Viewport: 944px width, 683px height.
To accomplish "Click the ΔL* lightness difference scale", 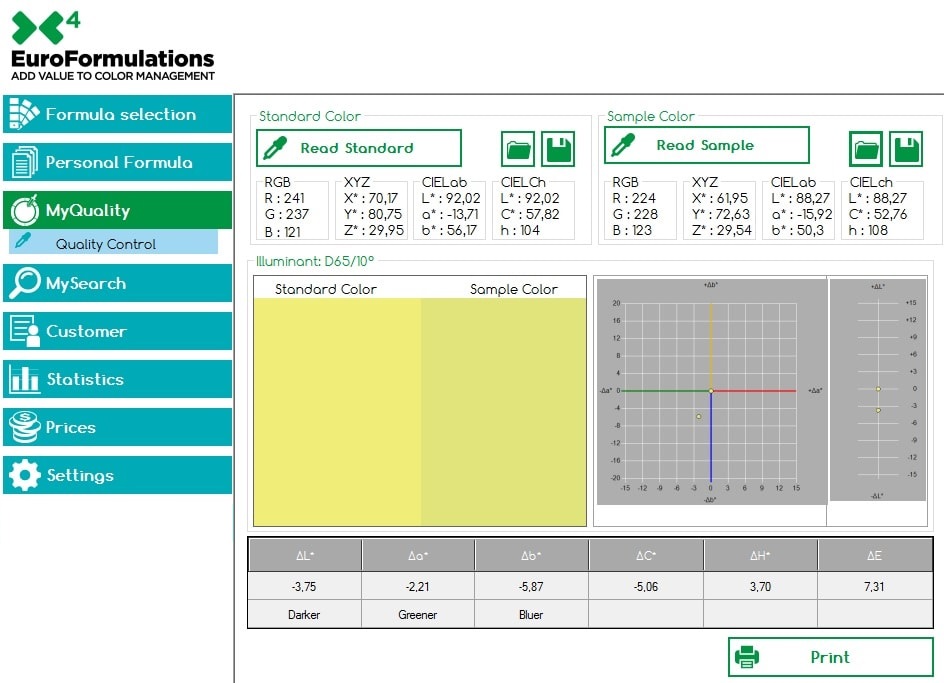I will 878,390.
